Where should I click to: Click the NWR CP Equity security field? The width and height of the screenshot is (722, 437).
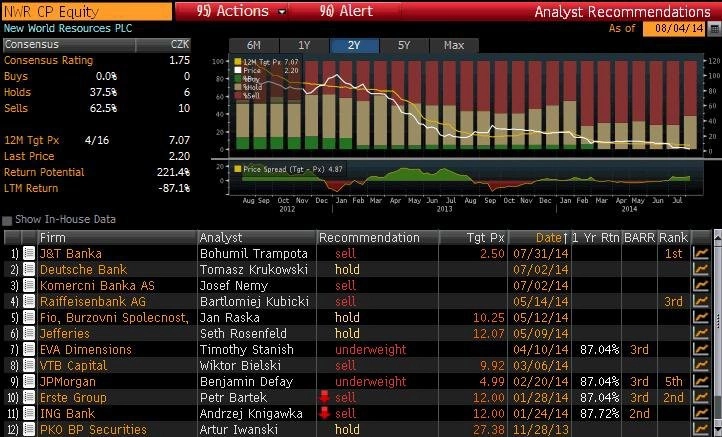pos(87,12)
